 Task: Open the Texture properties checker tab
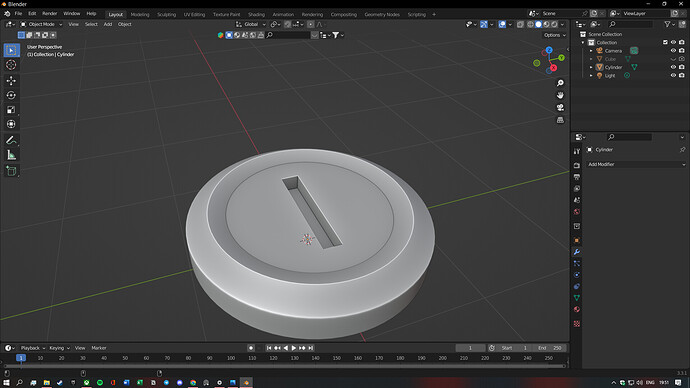577,324
